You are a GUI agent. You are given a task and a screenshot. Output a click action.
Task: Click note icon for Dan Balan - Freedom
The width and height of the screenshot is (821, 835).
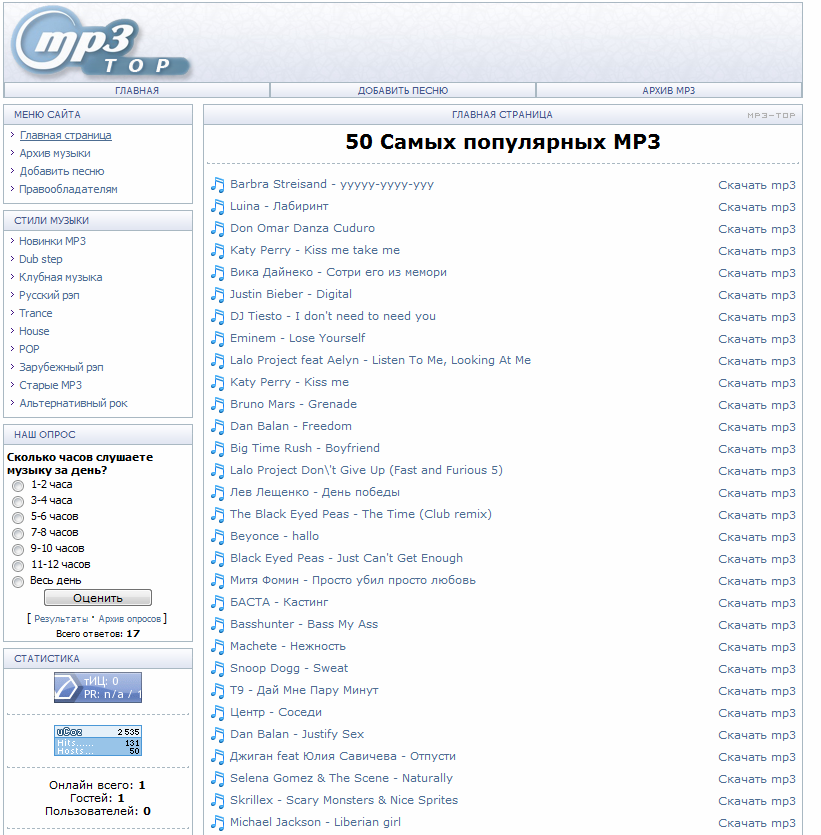pos(217,427)
